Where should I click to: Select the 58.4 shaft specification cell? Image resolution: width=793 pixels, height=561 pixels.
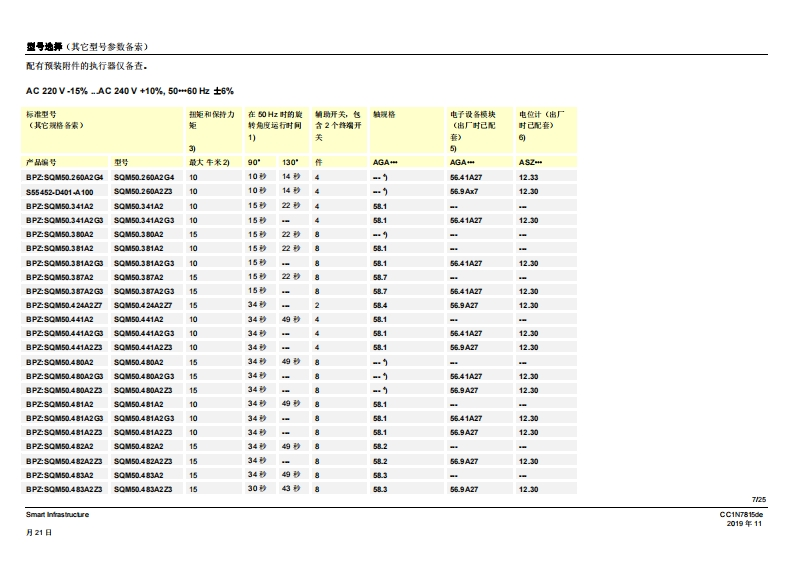pos(380,306)
